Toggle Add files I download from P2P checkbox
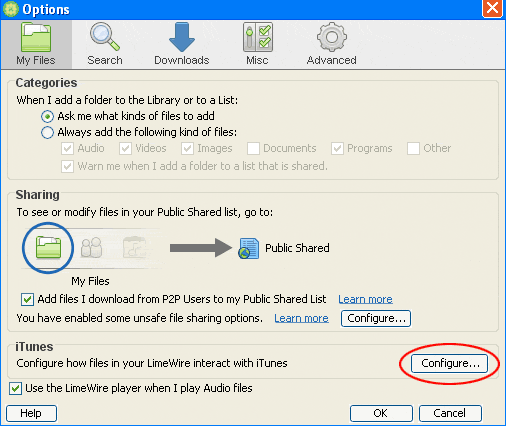This screenshot has width=506, height=426. tap(27, 299)
